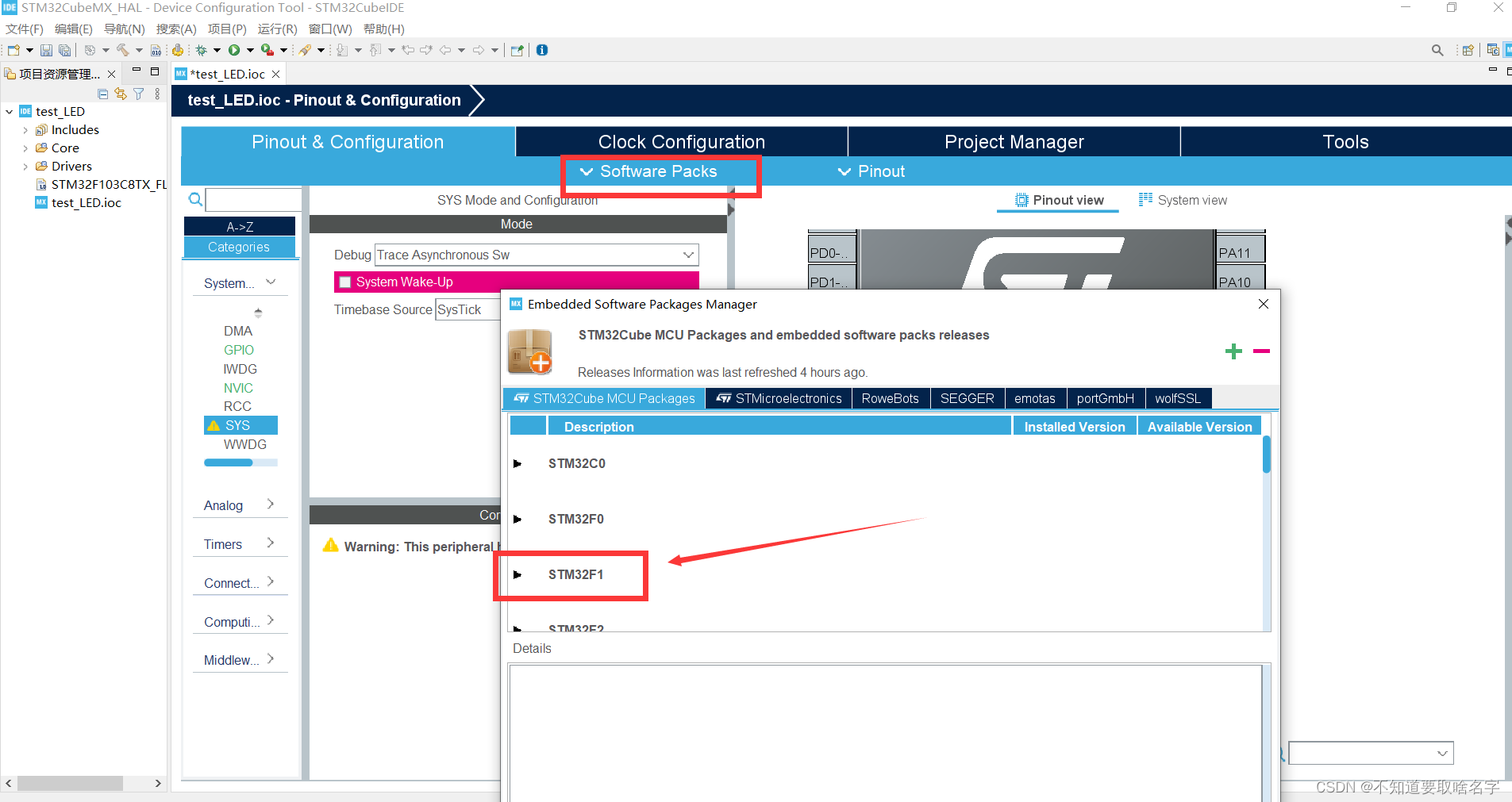The image size is (1512, 802).
Task: Click the Open Perspective icon
Action: click(1468, 50)
